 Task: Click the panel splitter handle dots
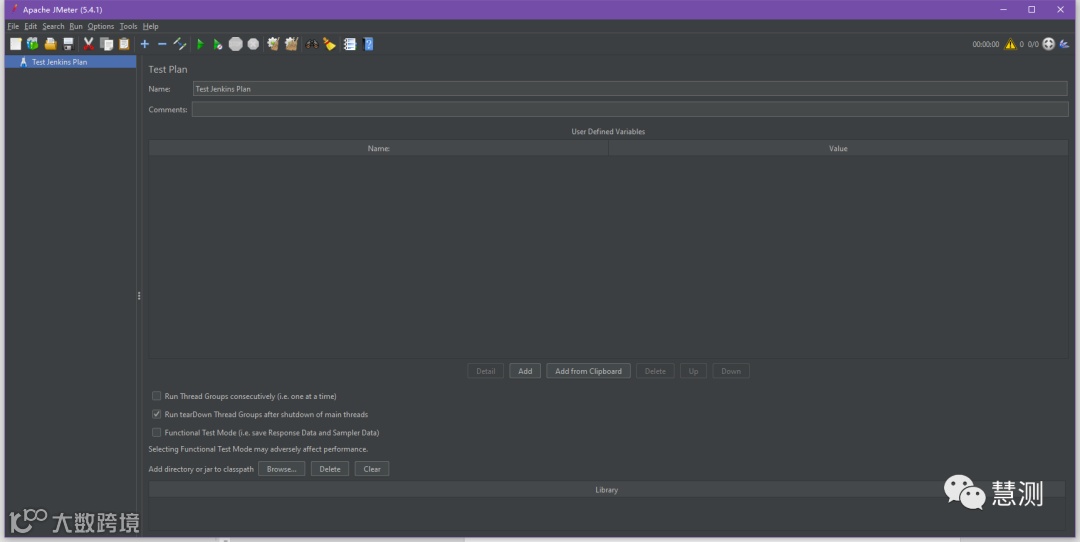[139, 295]
